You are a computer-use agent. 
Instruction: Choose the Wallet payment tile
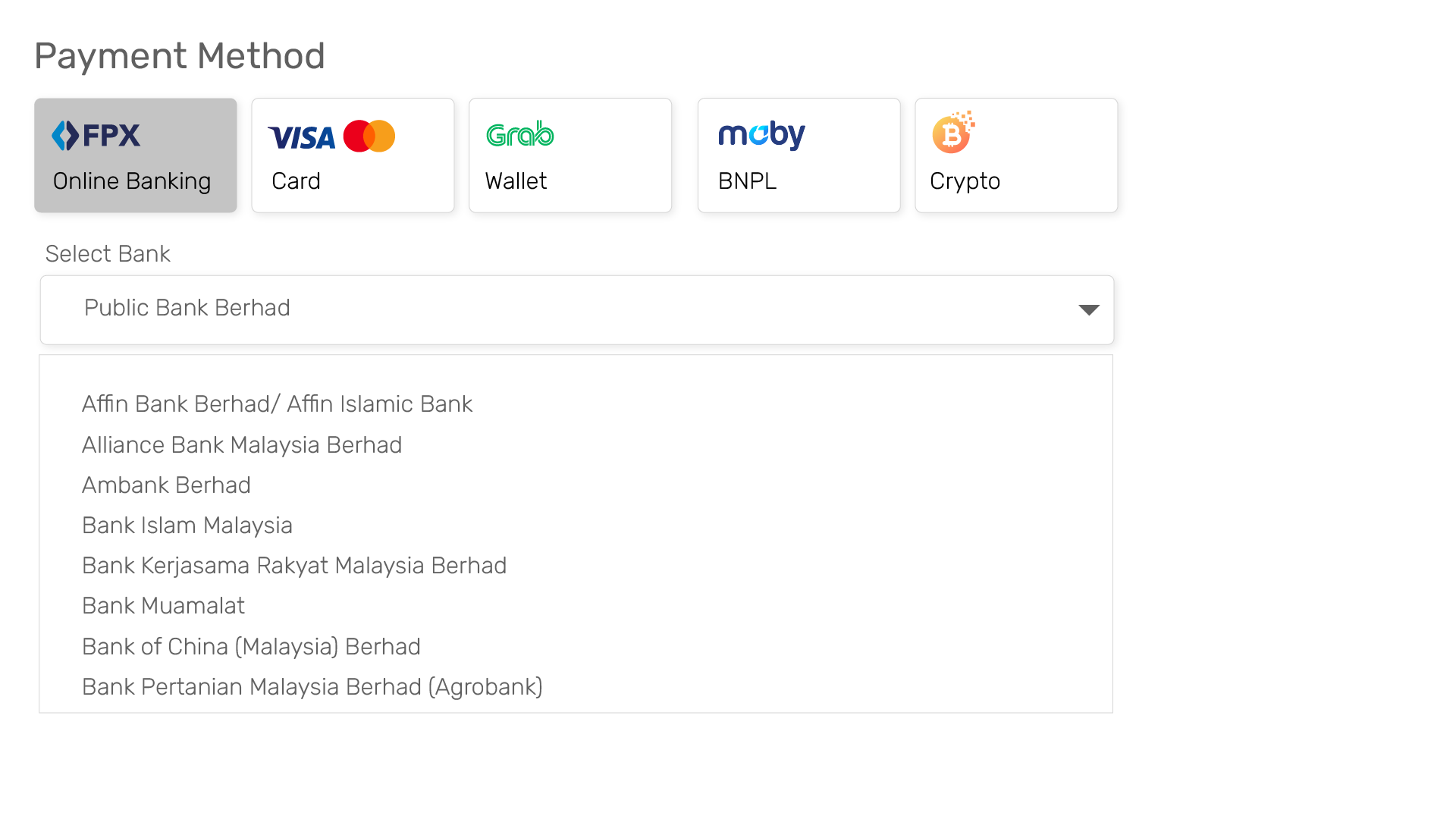click(x=570, y=155)
